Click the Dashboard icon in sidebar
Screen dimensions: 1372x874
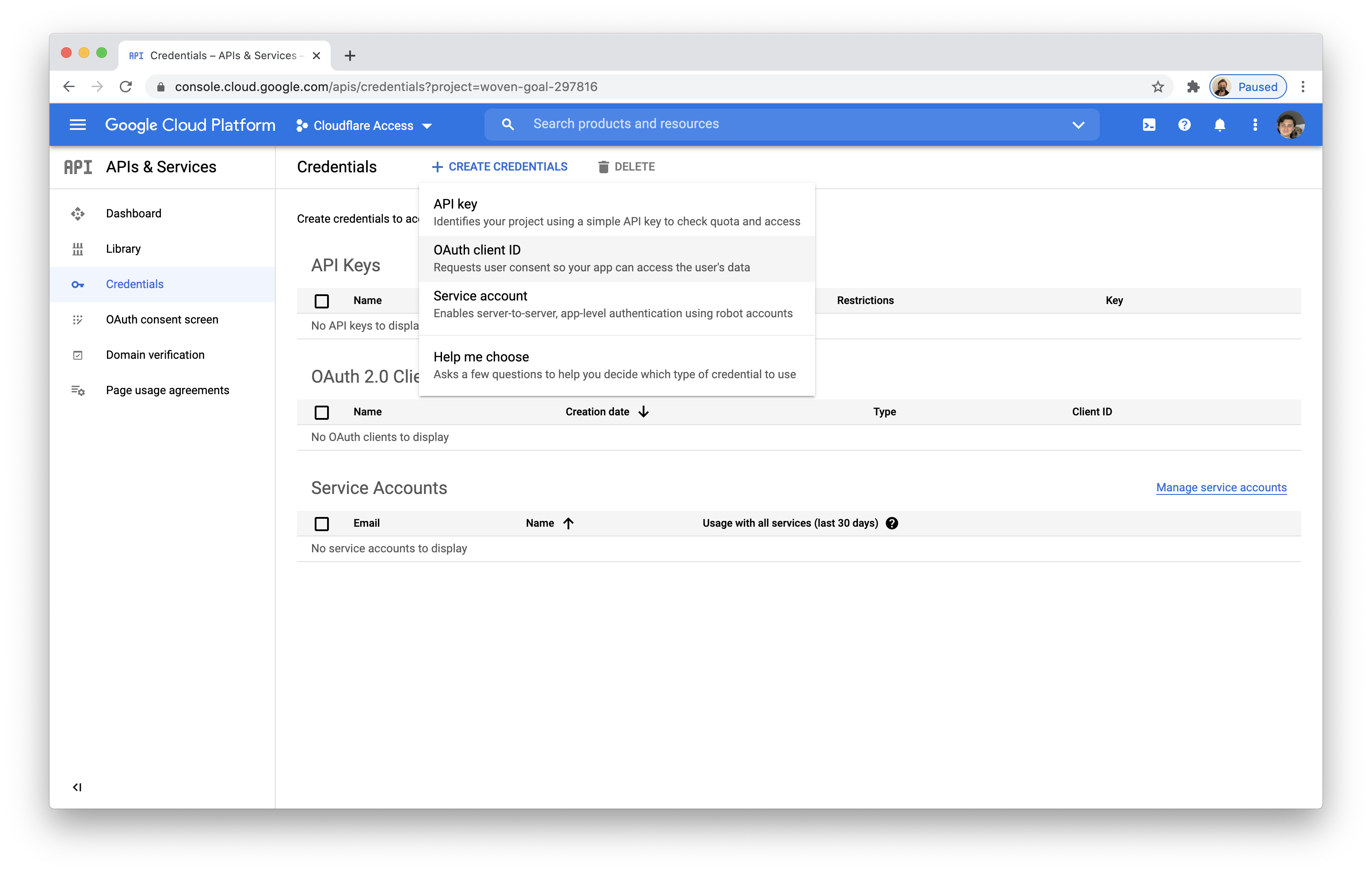pos(78,213)
